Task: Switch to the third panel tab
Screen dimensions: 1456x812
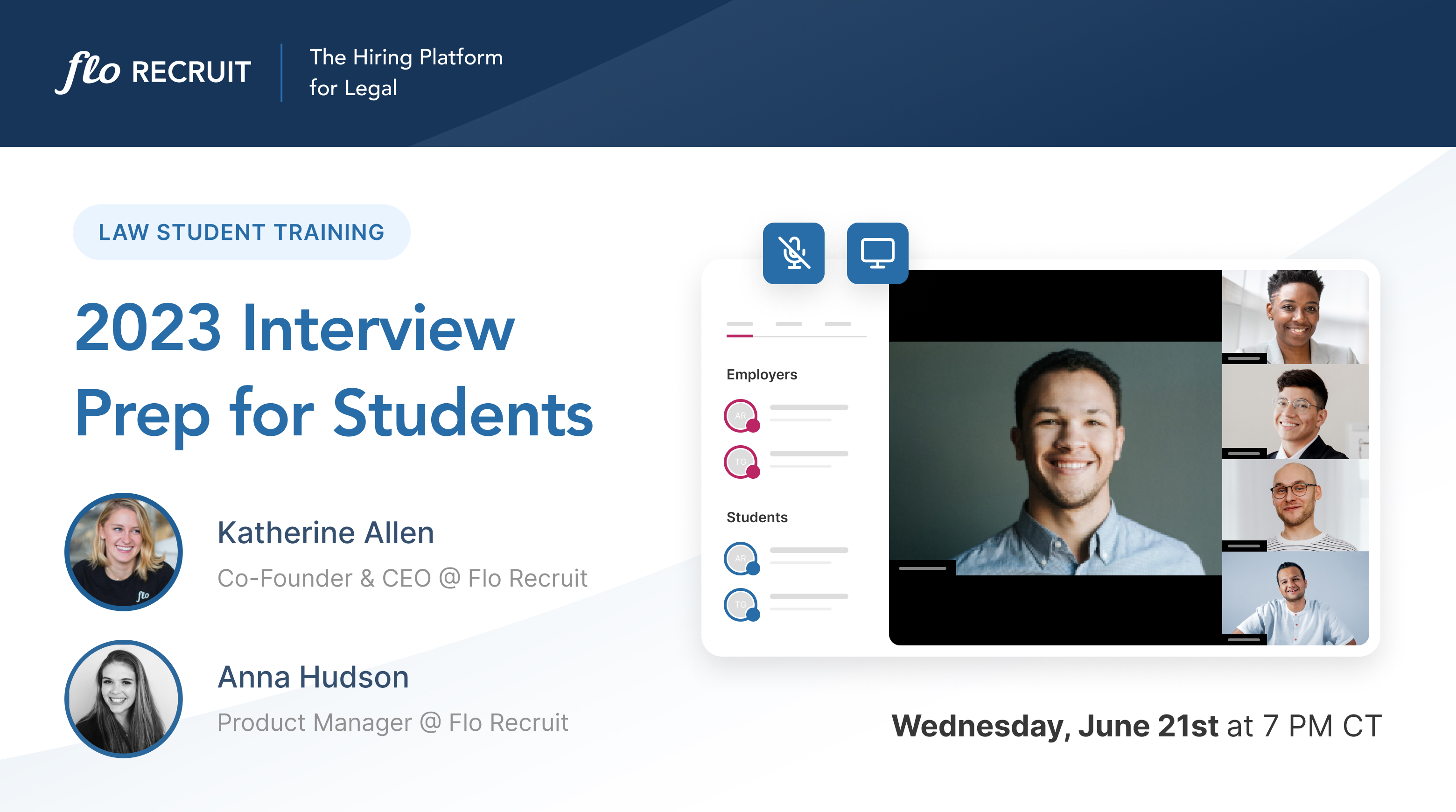Action: 837,324
